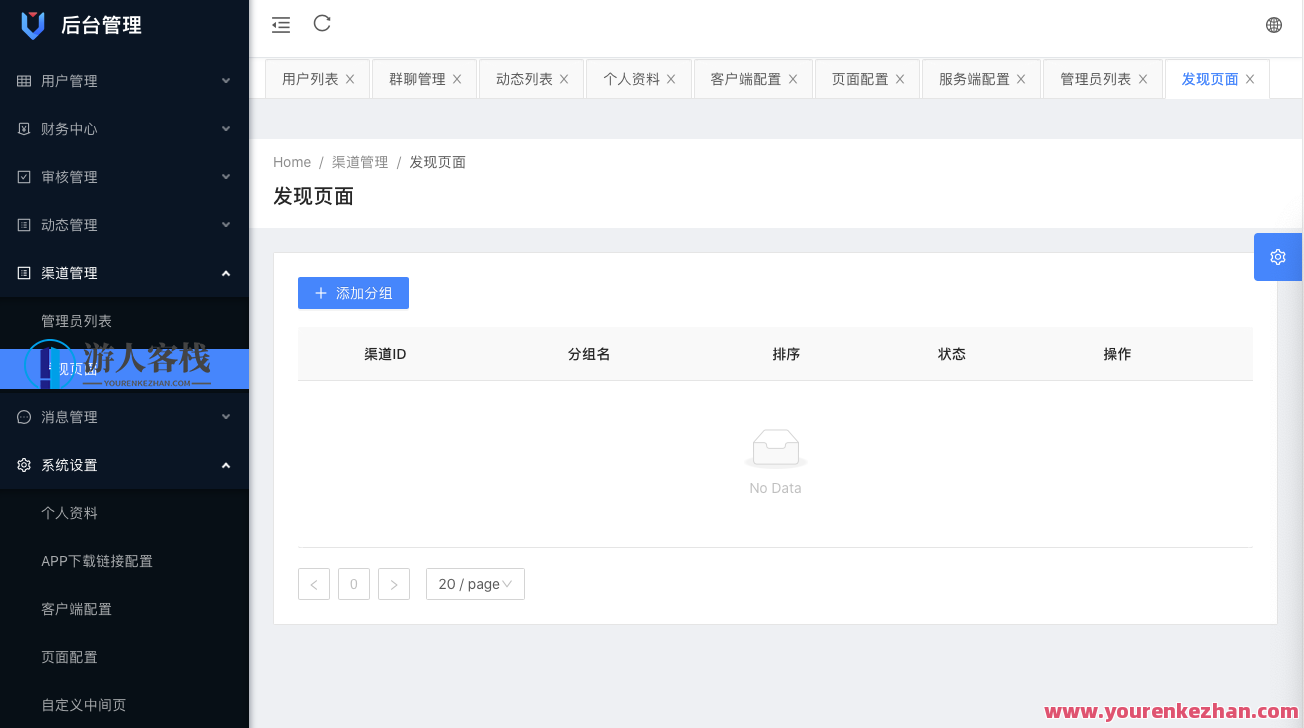Image resolution: width=1304 pixels, height=728 pixels.
Task: Click the next page arrow in pagination
Action: point(393,584)
